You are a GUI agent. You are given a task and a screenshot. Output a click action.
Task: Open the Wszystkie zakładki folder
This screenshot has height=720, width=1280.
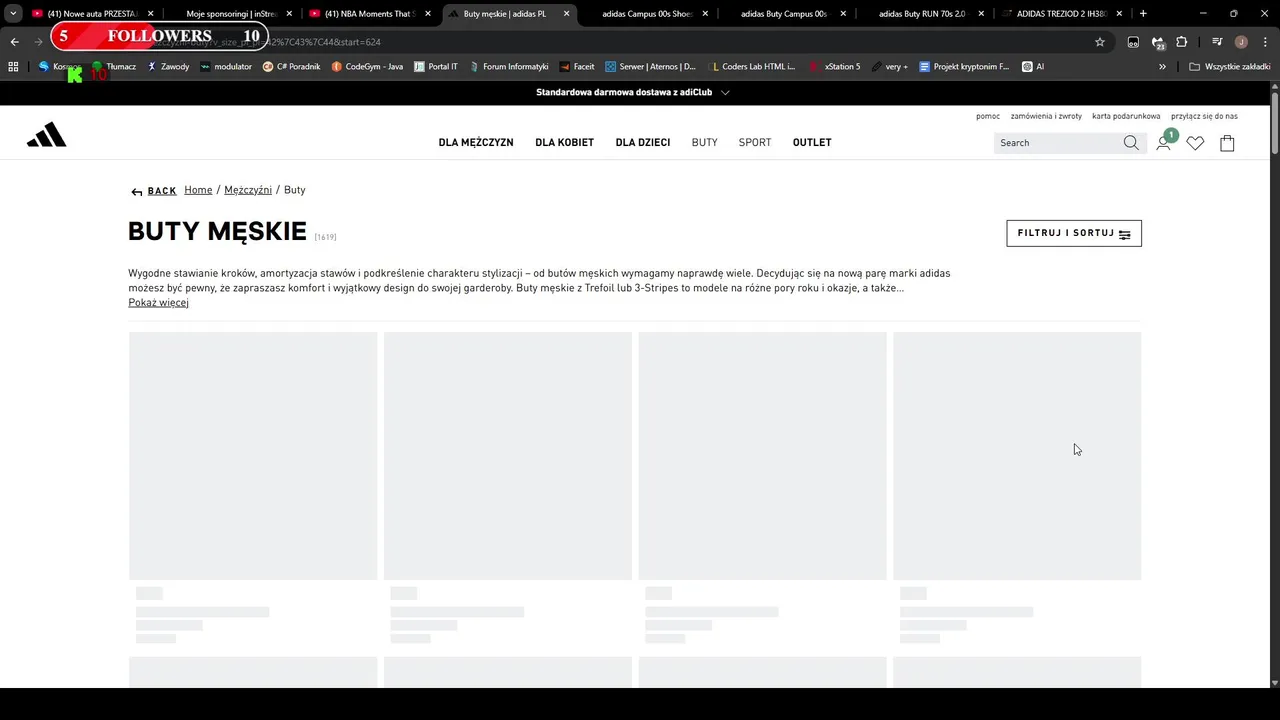pos(1230,66)
